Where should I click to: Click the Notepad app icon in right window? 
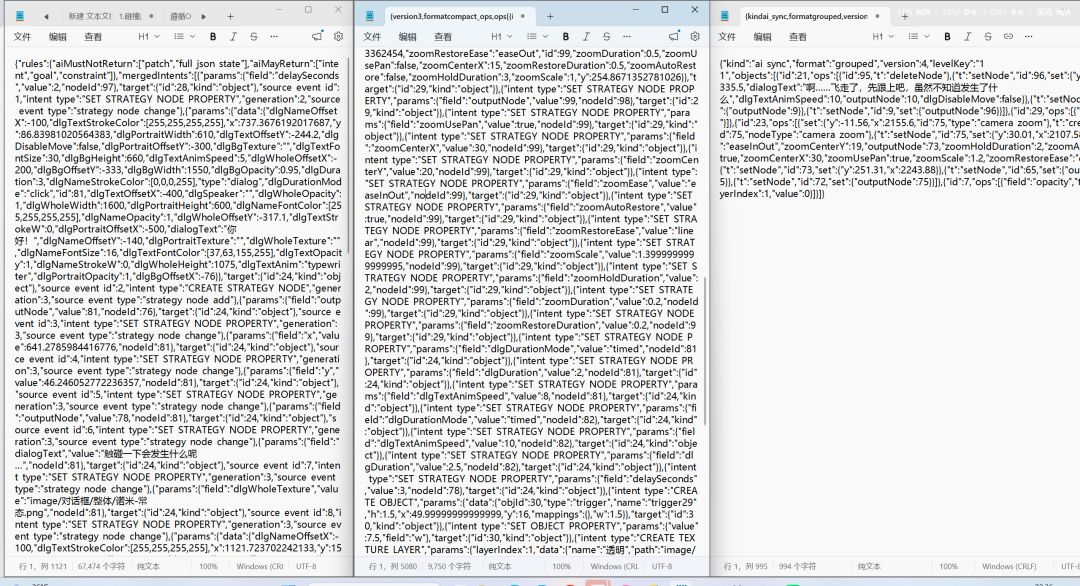tap(725, 16)
